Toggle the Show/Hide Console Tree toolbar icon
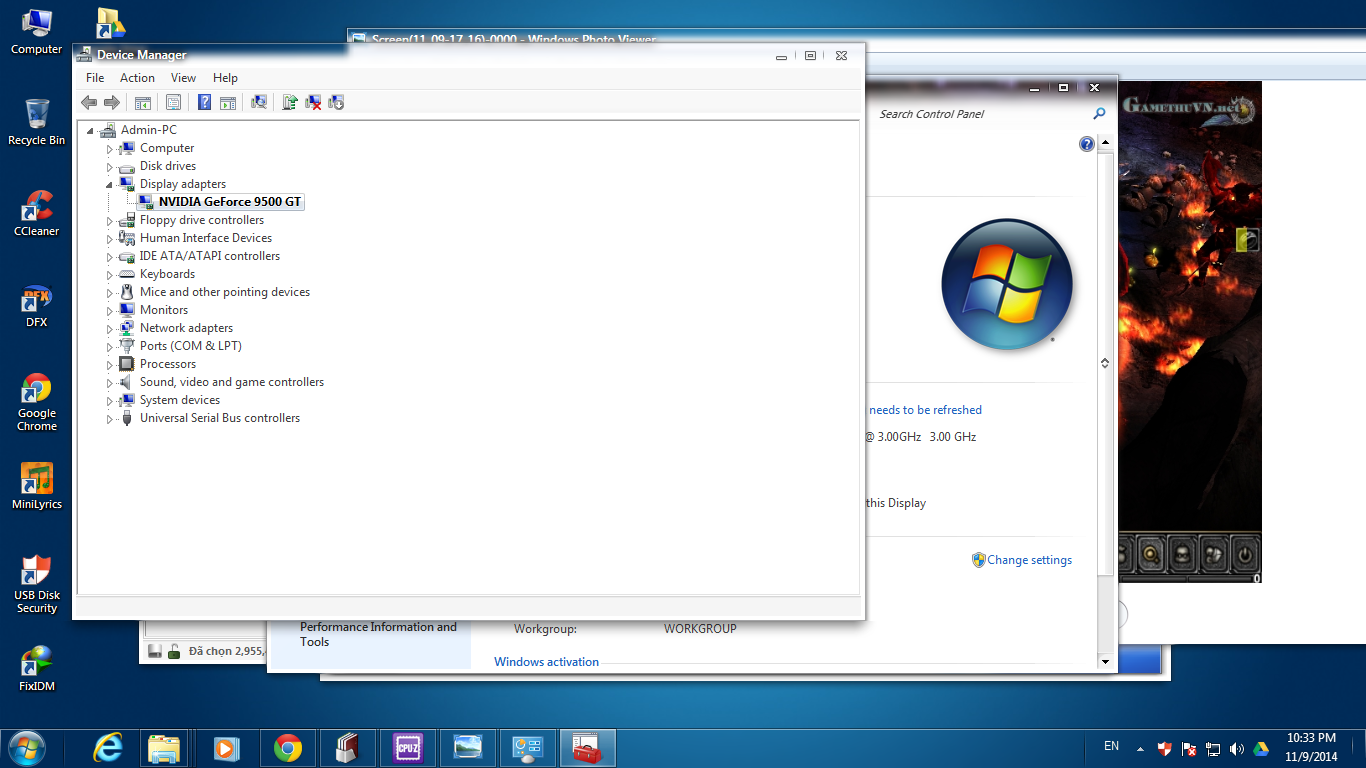The width and height of the screenshot is (1366, 768). [143, 102]
